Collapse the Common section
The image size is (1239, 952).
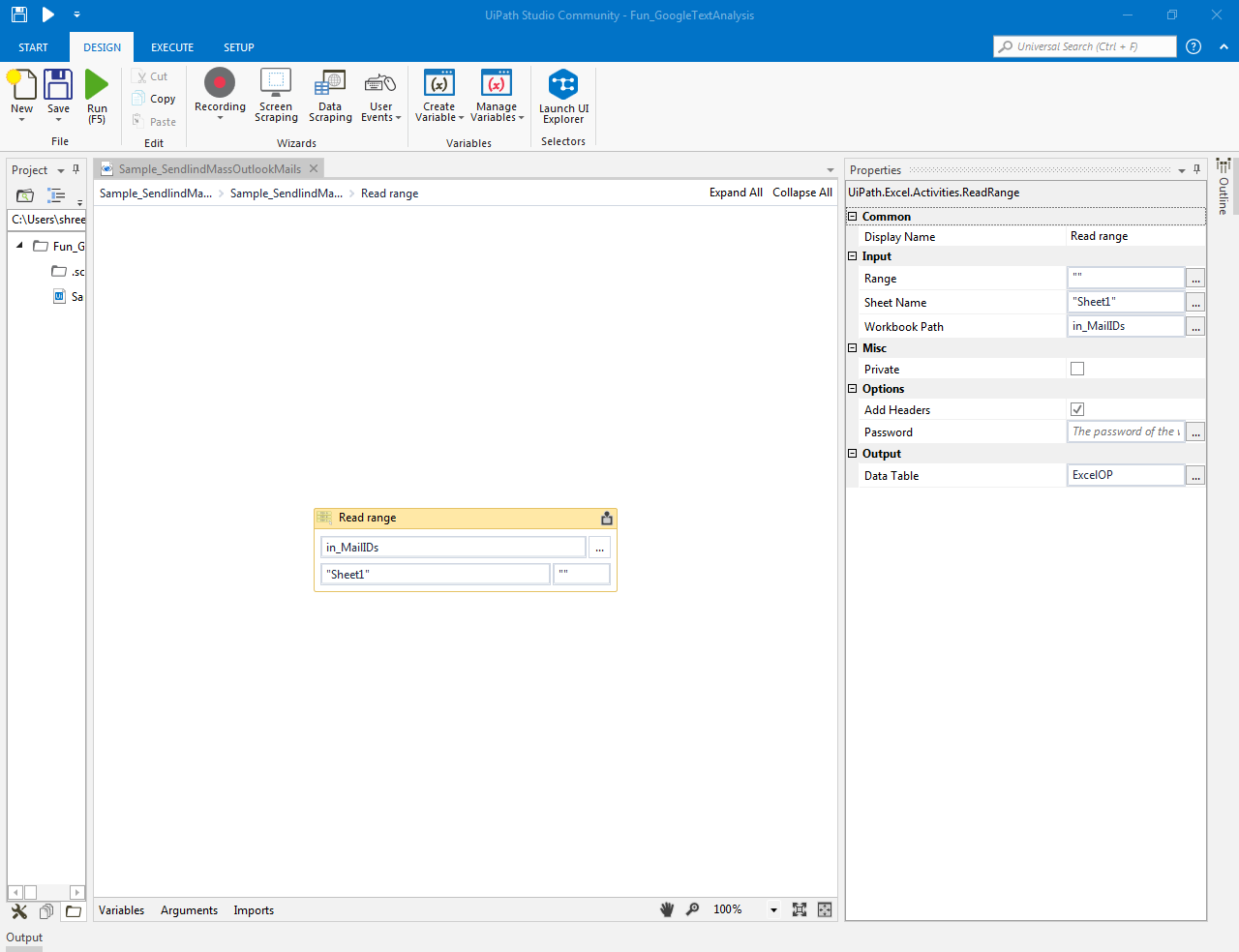853,217
